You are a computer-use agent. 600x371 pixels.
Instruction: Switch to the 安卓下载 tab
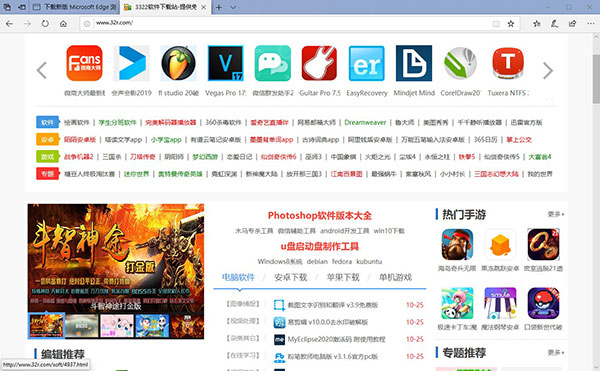290,277
